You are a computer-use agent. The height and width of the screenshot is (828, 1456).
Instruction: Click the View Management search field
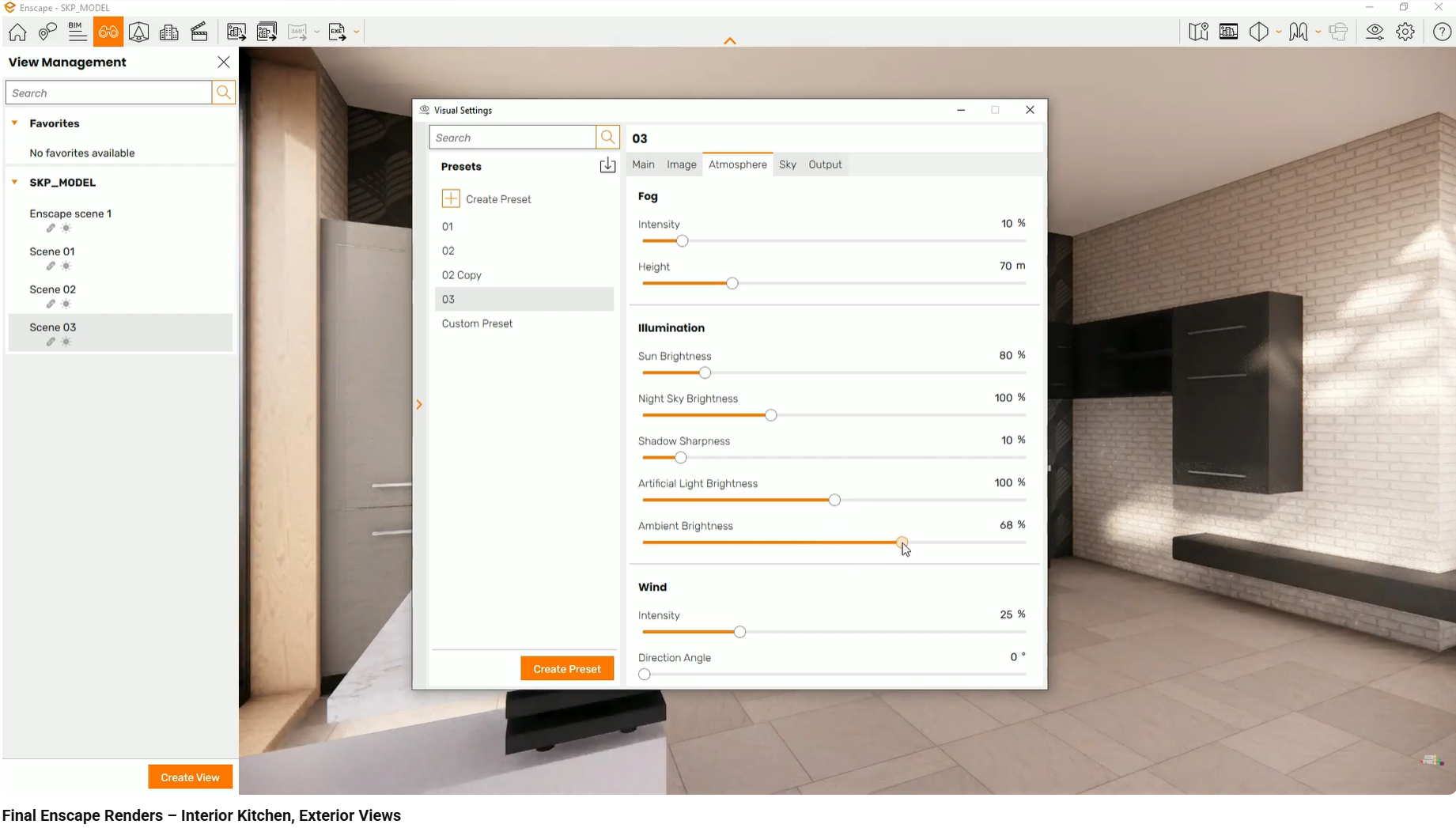(x=109, y=93)
